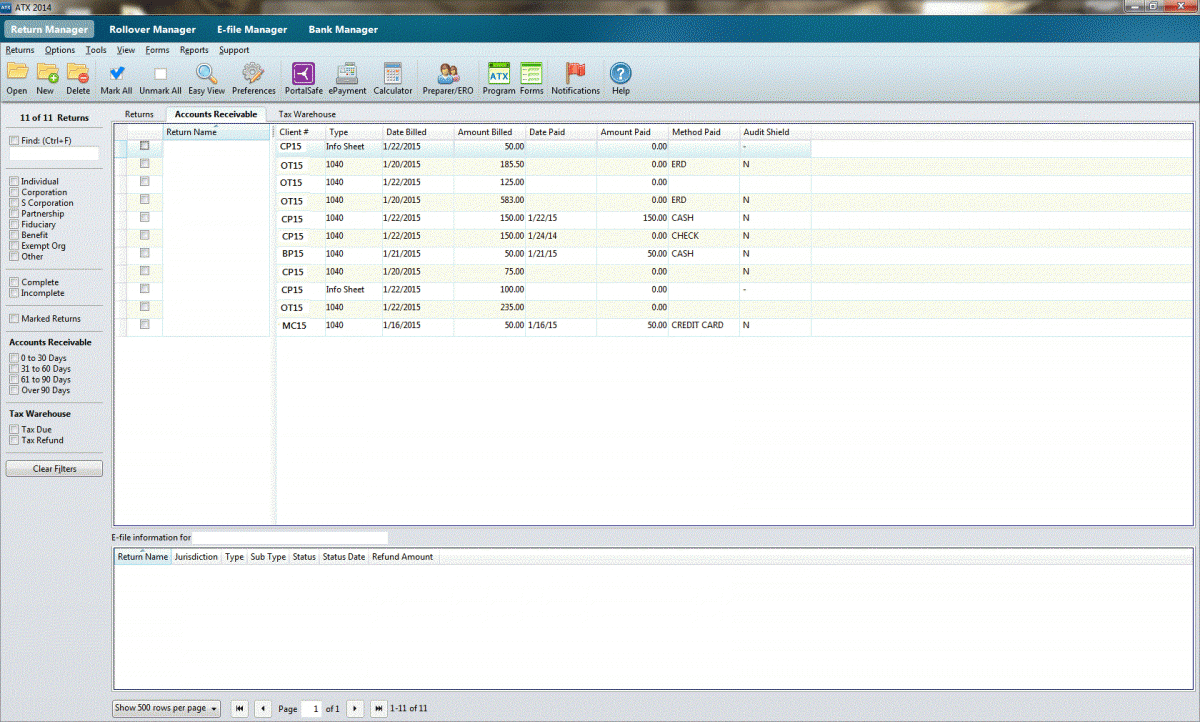1200x722 pixels.
Task: Go to next page arrow
Action: pos(355,708)
